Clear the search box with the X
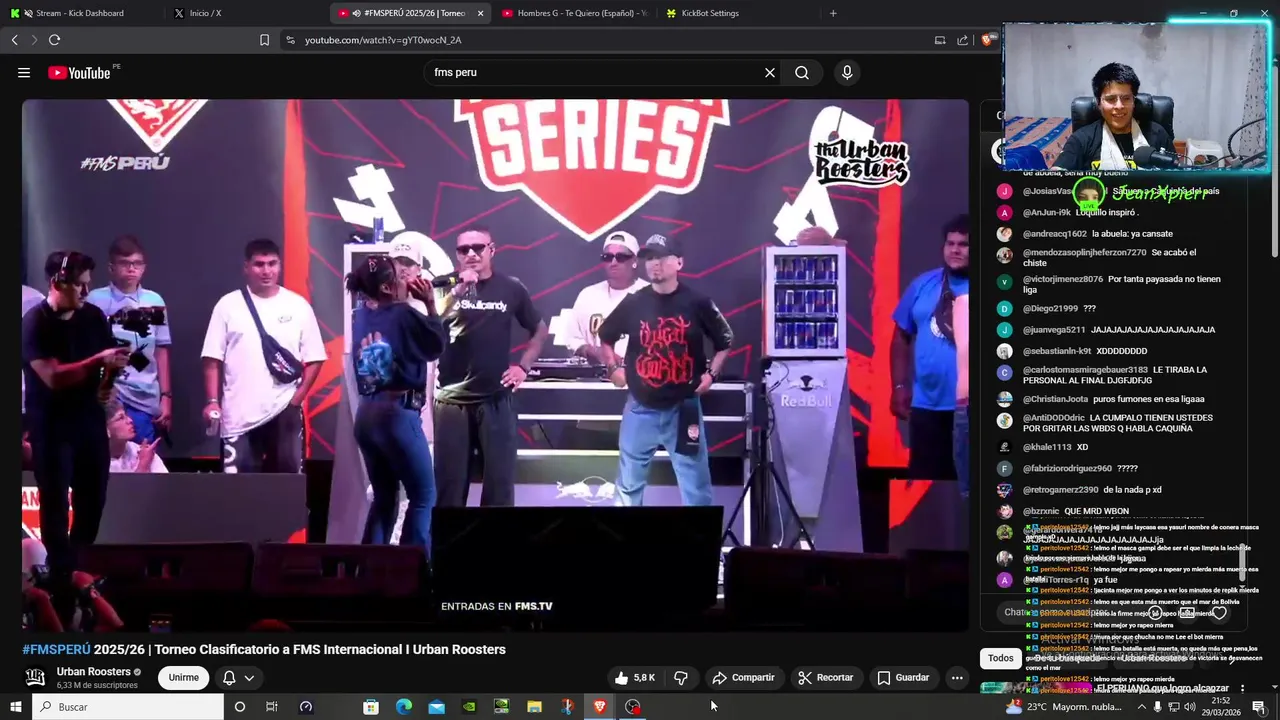This screenshot has width=1280, height=720. click(770, 73)
